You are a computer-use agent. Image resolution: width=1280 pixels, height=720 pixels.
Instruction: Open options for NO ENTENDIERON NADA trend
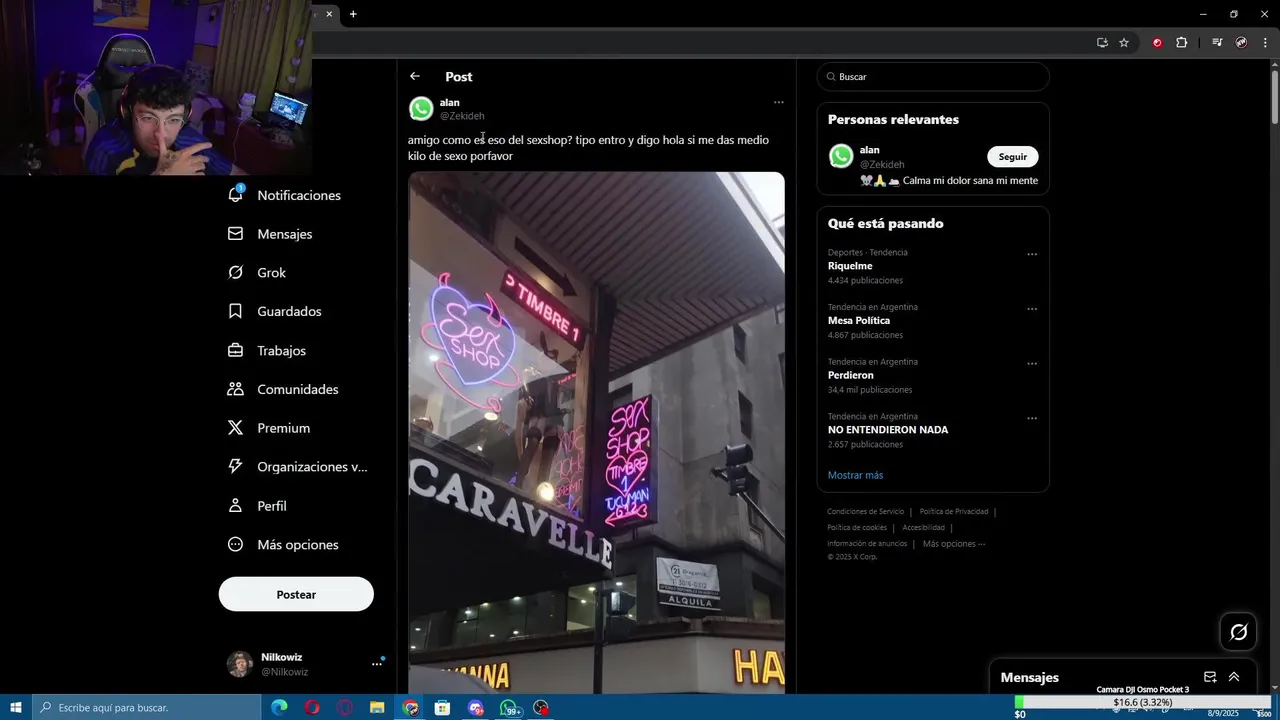(1032, 418)
